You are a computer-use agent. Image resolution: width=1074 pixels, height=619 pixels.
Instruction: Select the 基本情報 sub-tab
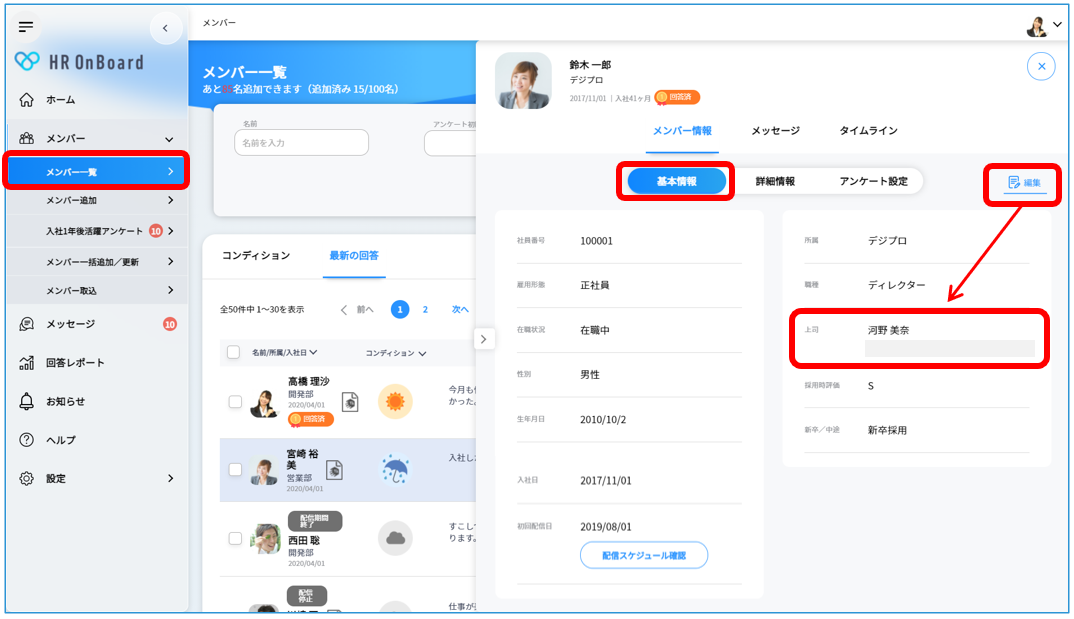pos(677,181)
